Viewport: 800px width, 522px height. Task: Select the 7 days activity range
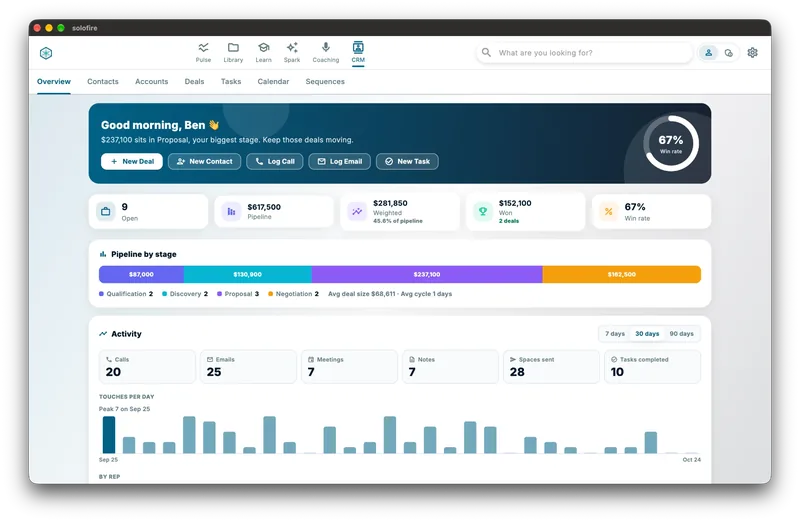point(615,334)
